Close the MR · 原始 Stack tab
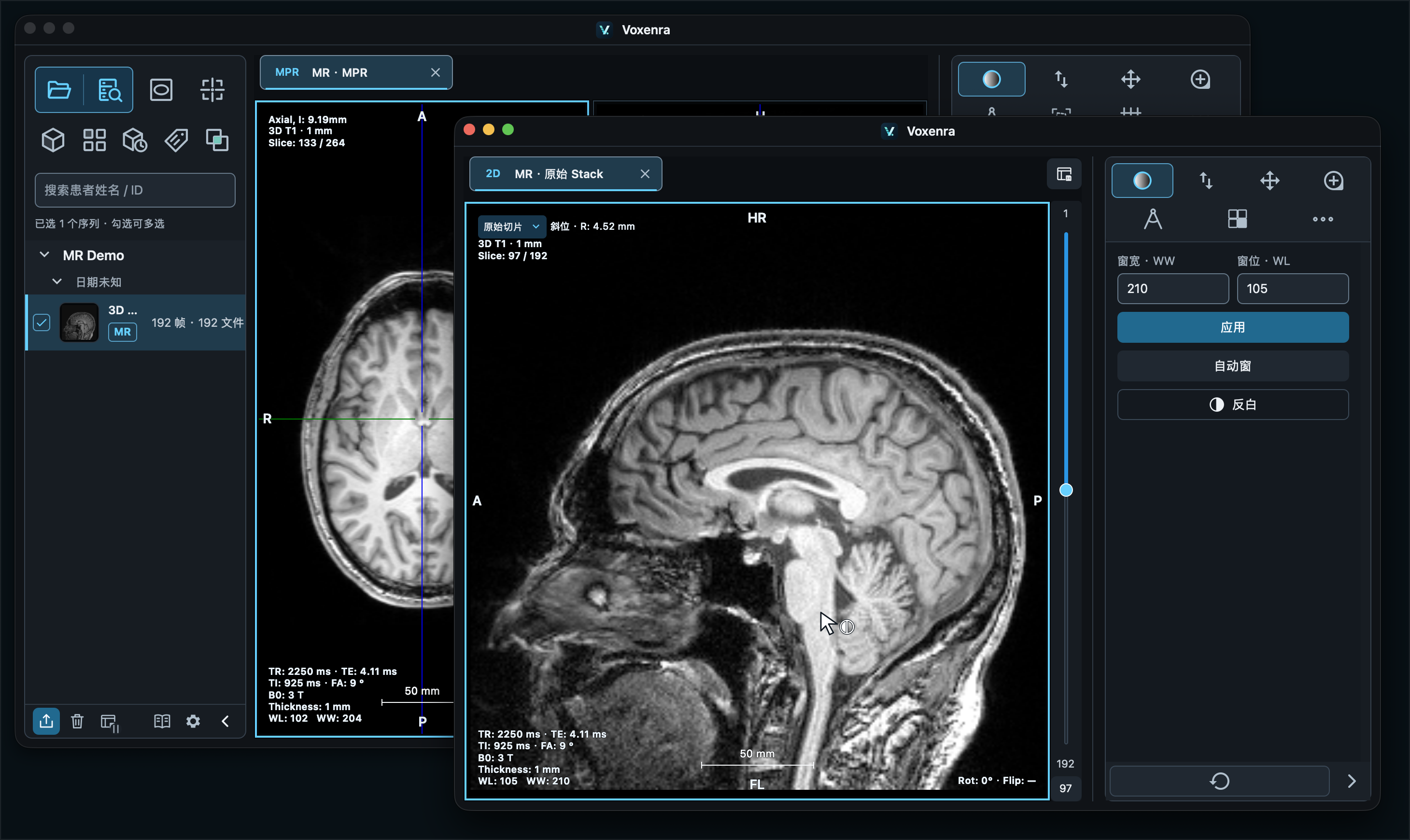 point(645,174)
